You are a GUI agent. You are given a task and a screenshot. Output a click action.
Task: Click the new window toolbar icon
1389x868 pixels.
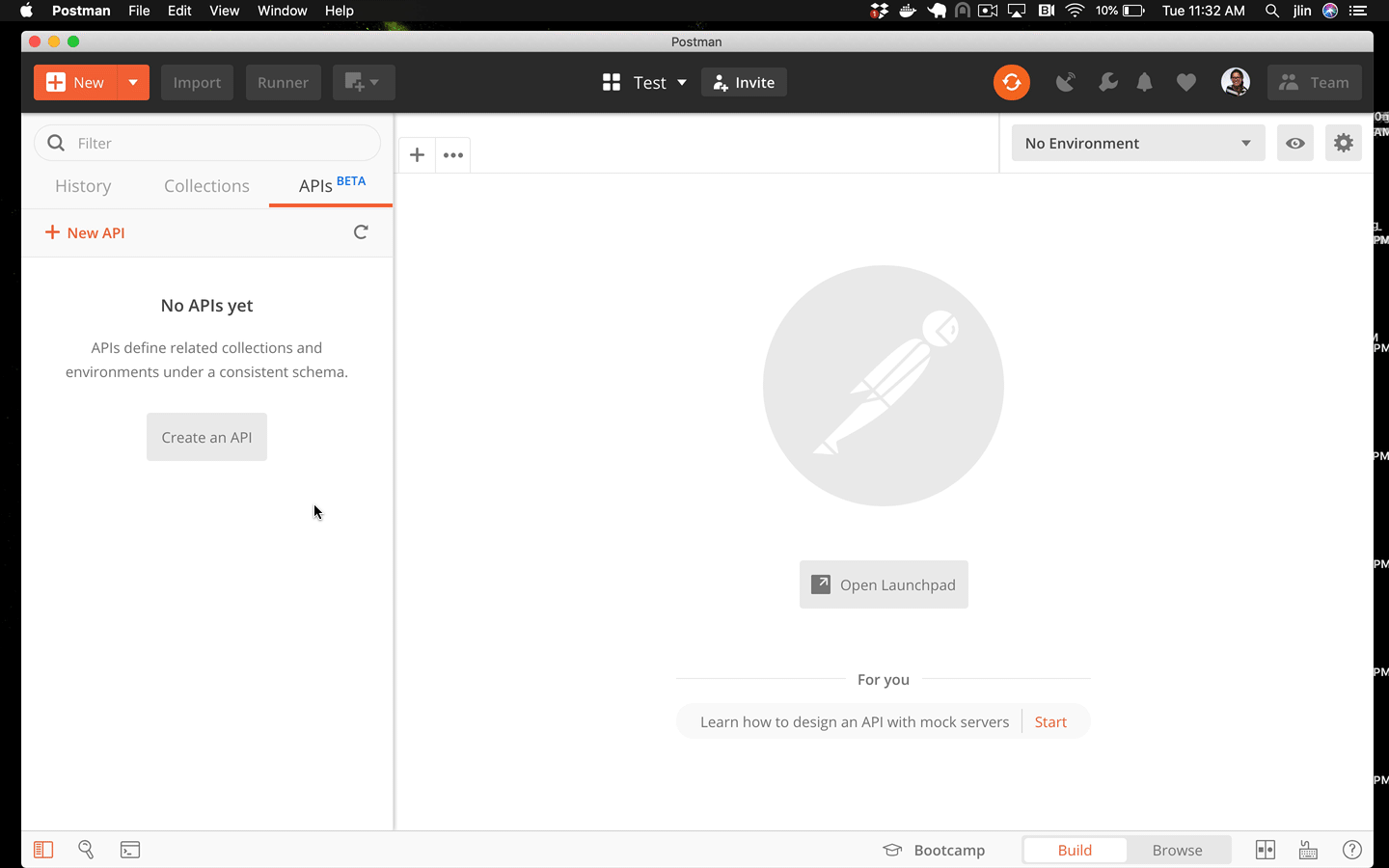[364, 82]
